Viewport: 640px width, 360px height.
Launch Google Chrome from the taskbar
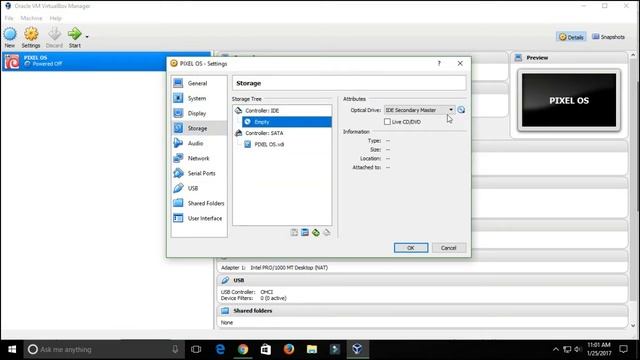click(243, 349)
